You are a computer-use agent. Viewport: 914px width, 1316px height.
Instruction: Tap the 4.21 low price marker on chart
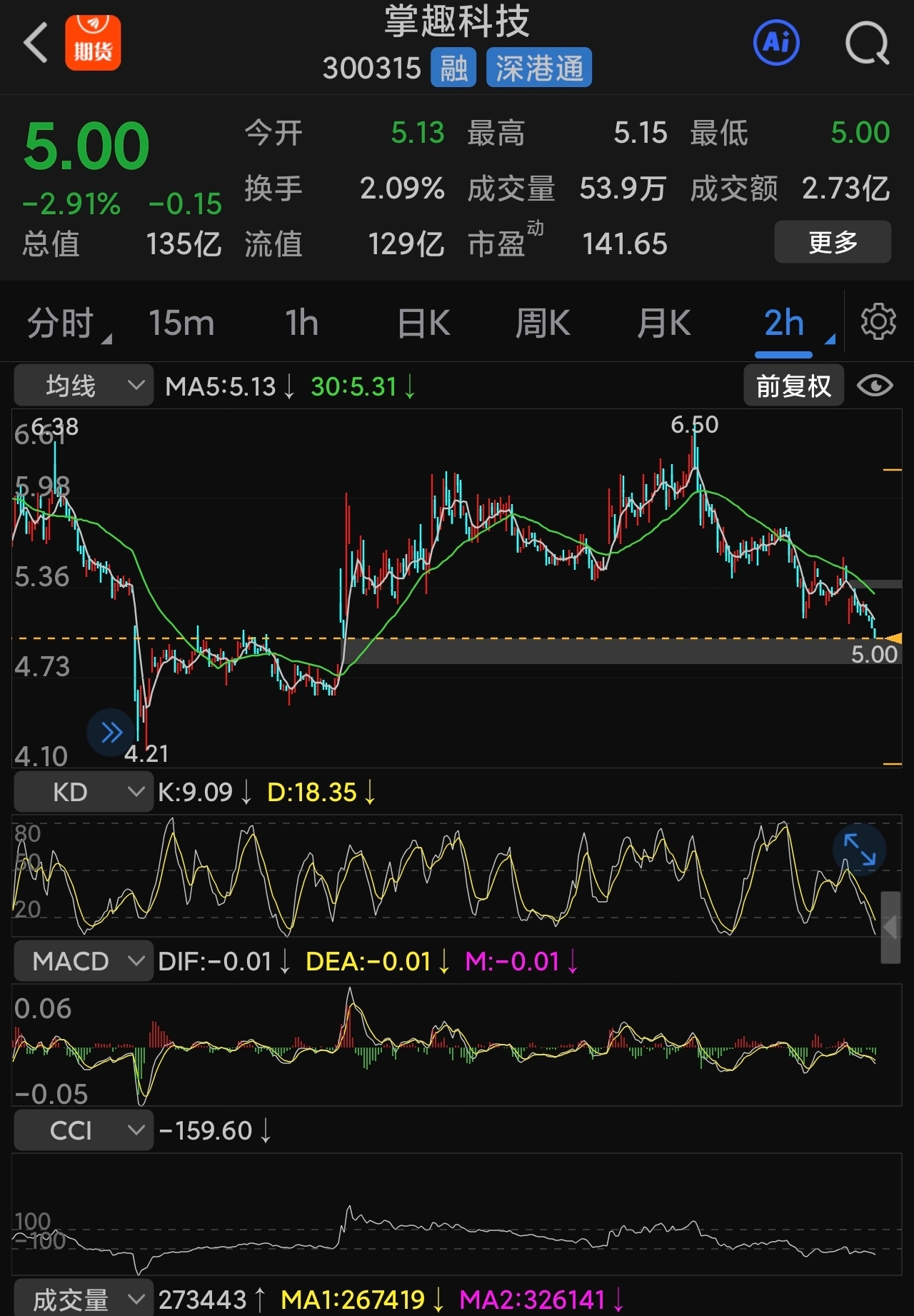click(x=146, y=753)
